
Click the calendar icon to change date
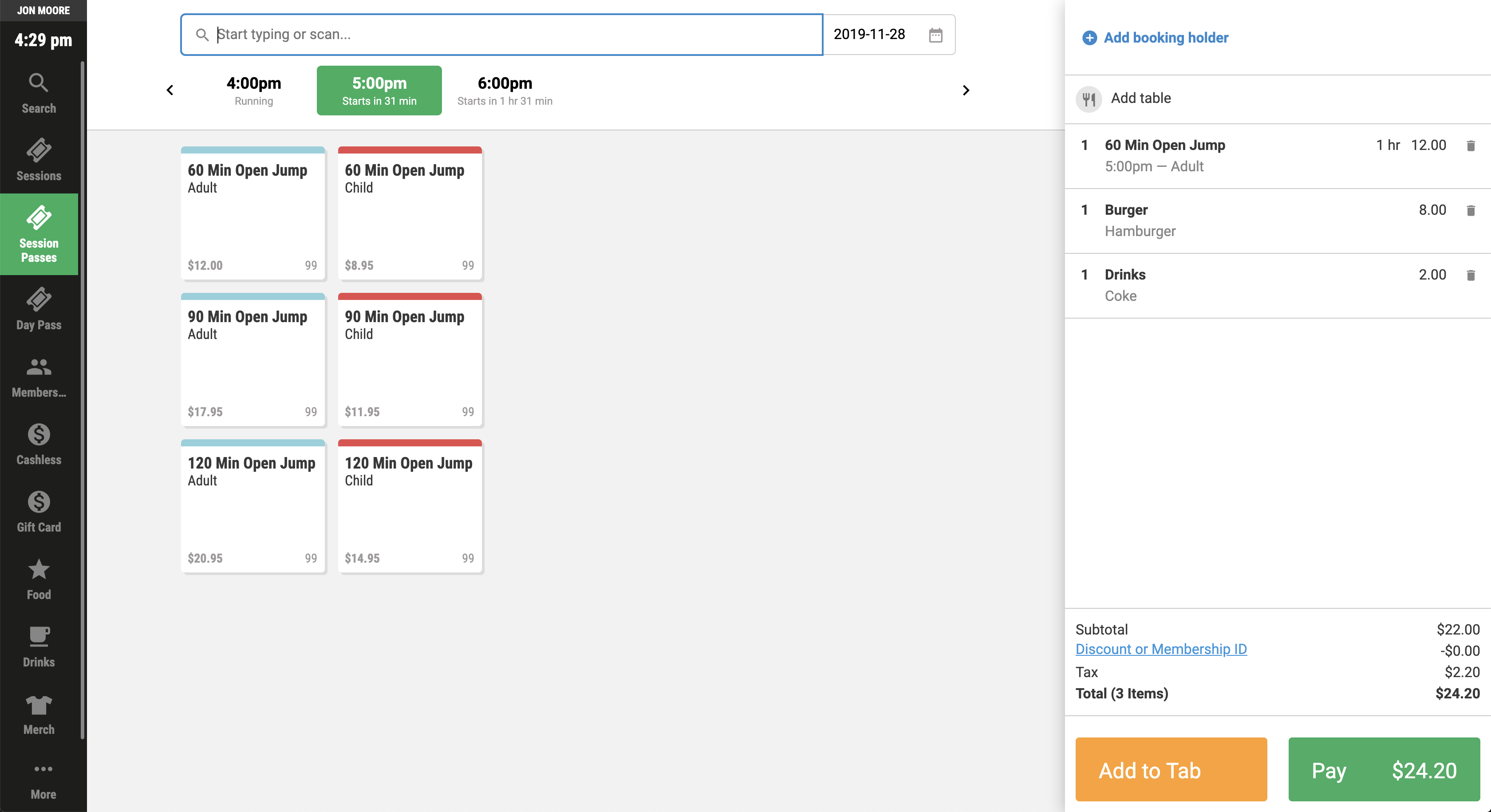935,35
